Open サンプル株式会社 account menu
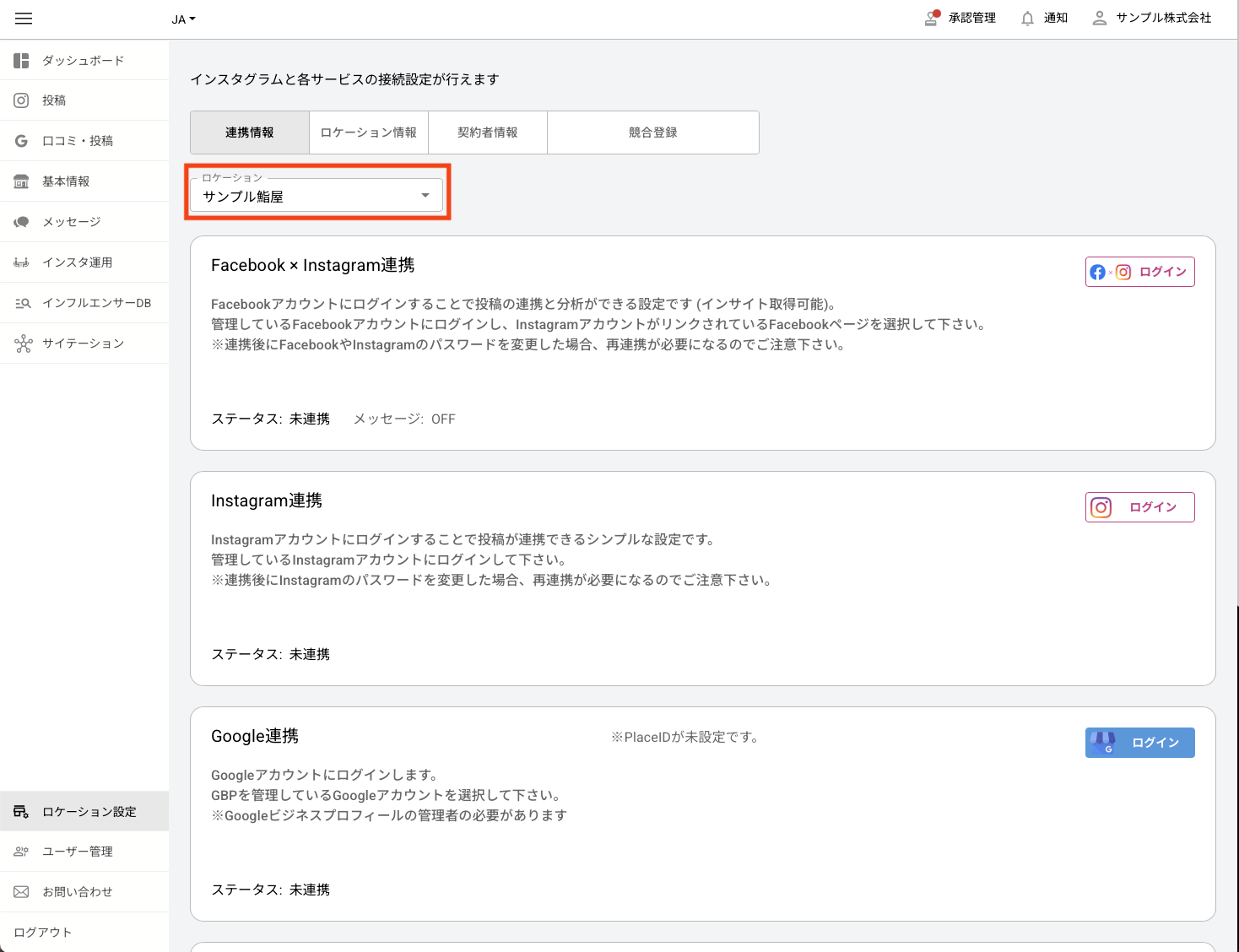 [x=1152, y=18]
